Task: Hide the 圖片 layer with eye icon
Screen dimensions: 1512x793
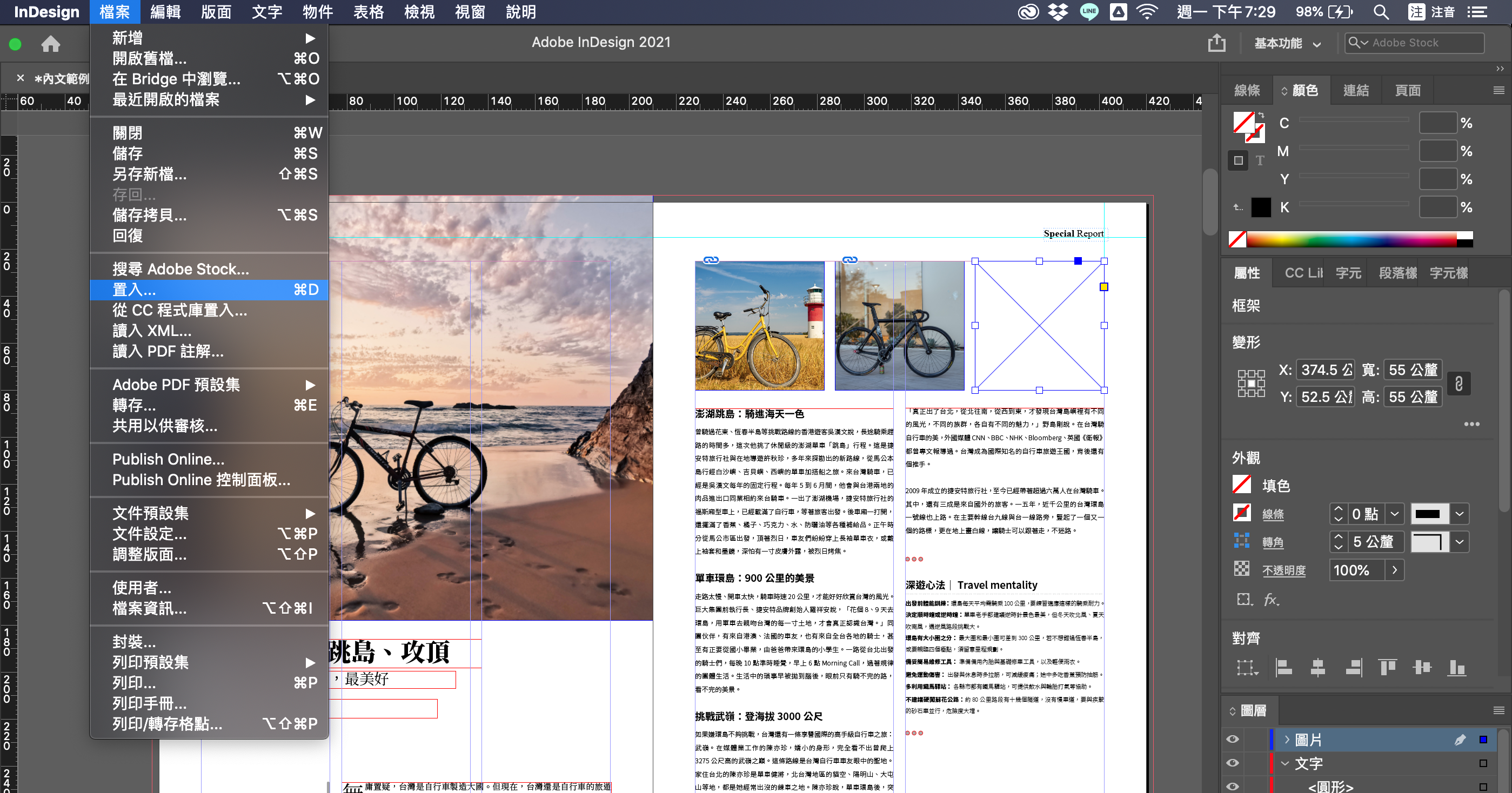Action: coord(1232,740)
